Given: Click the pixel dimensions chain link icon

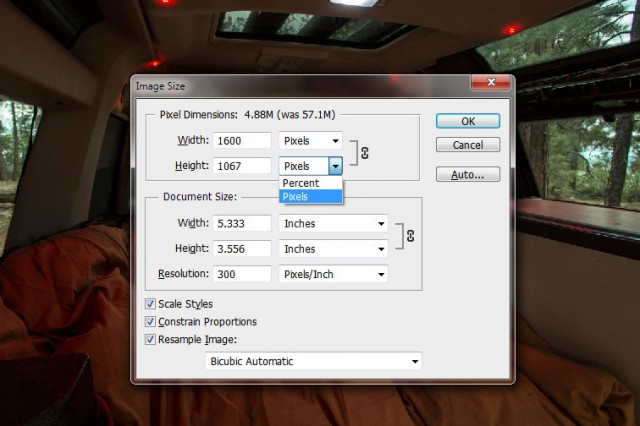Looking at the screenshot, I should (365, 153).
